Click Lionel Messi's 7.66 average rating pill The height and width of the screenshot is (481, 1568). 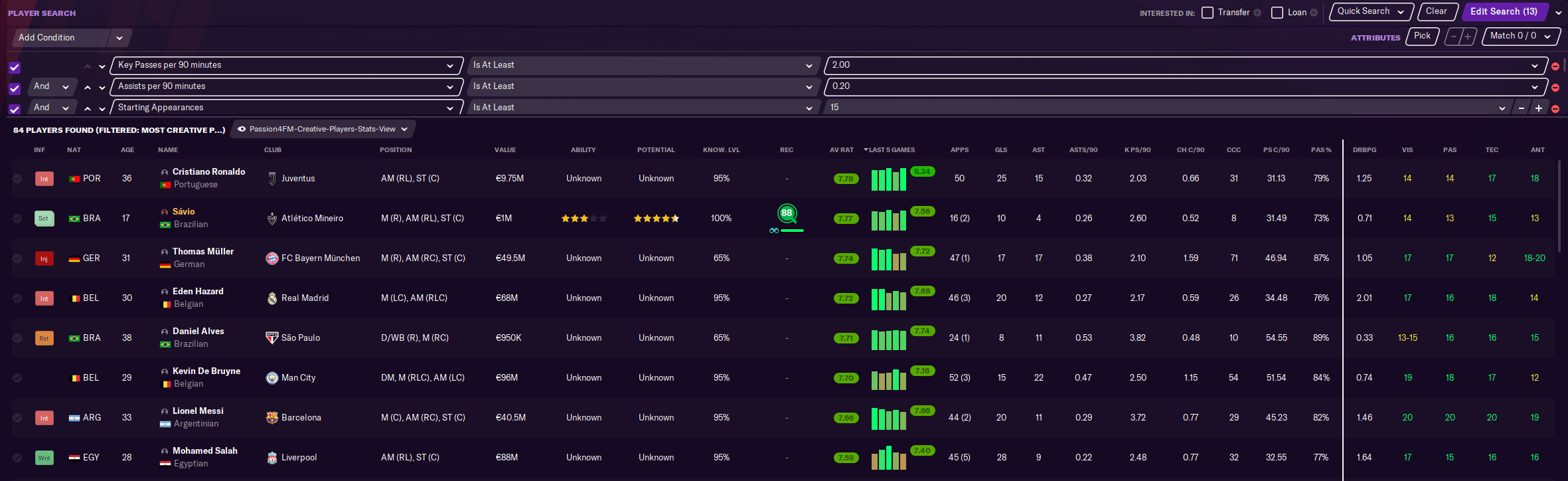click(846, 418)
